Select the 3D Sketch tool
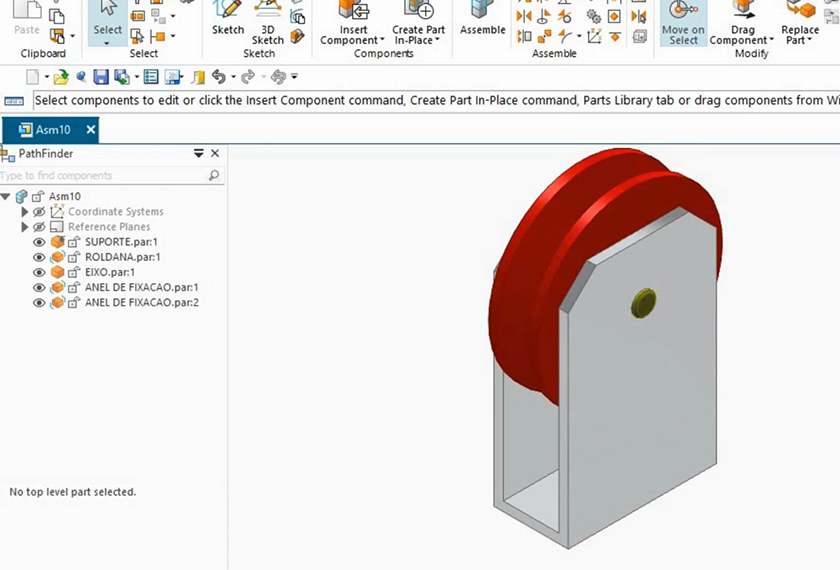The image size is (840, 570). [267, 22]
